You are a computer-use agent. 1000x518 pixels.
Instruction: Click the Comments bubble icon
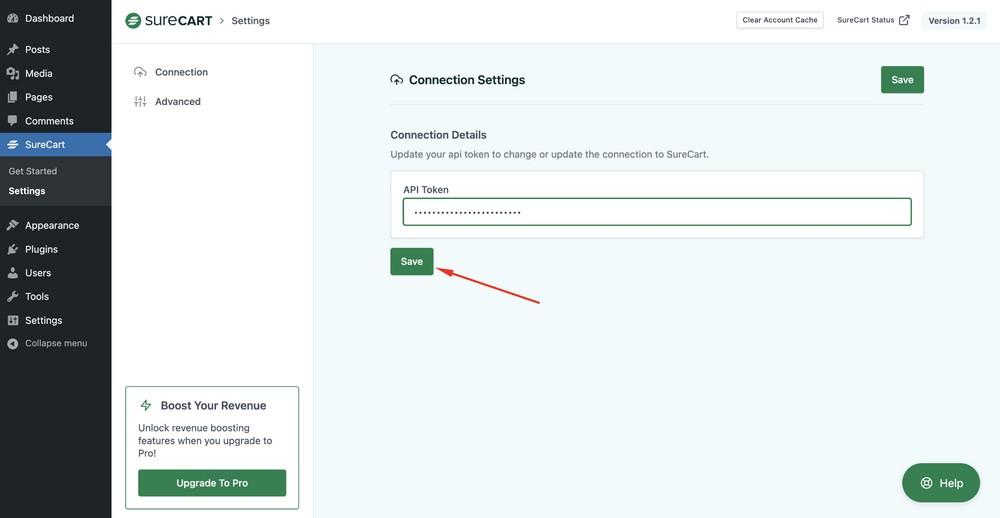12,121
